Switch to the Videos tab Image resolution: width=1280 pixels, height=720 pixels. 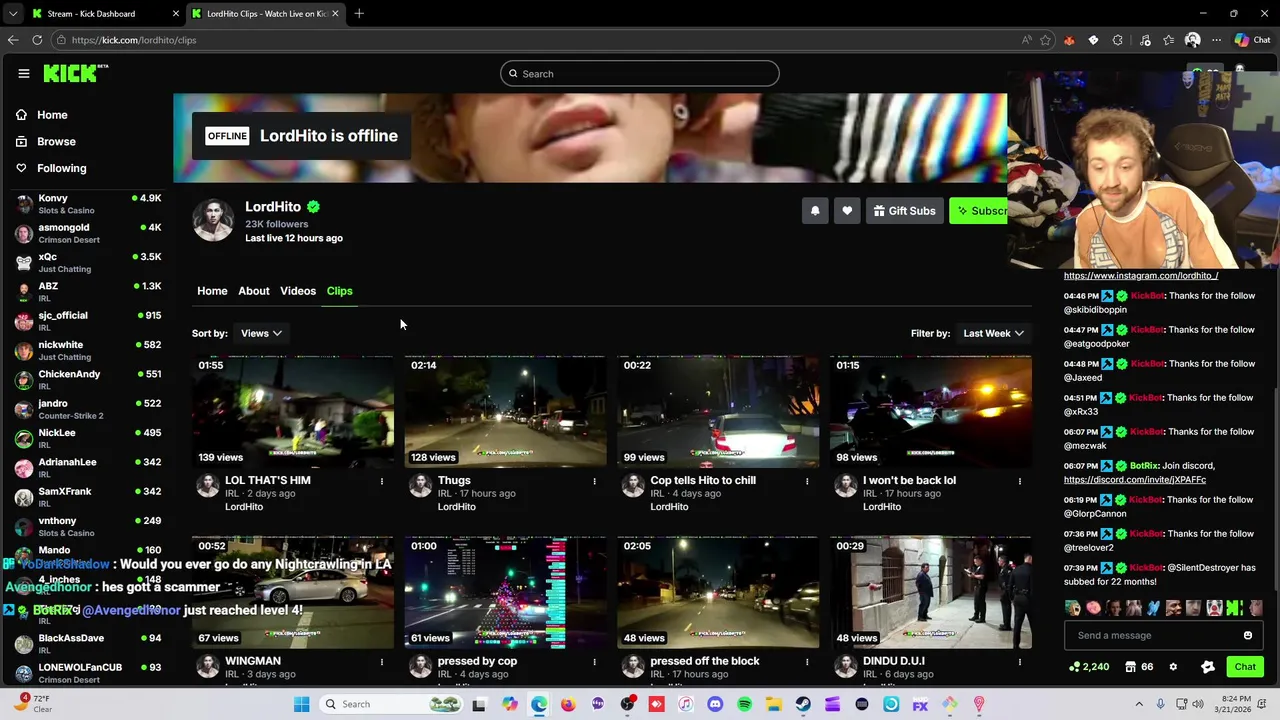tap(298, 291)
